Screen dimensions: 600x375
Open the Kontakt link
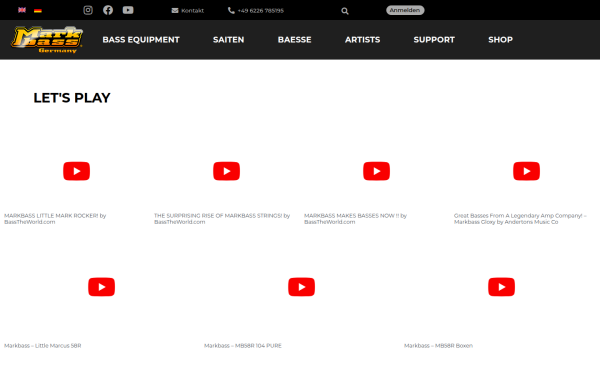click(x=192, y=10)
